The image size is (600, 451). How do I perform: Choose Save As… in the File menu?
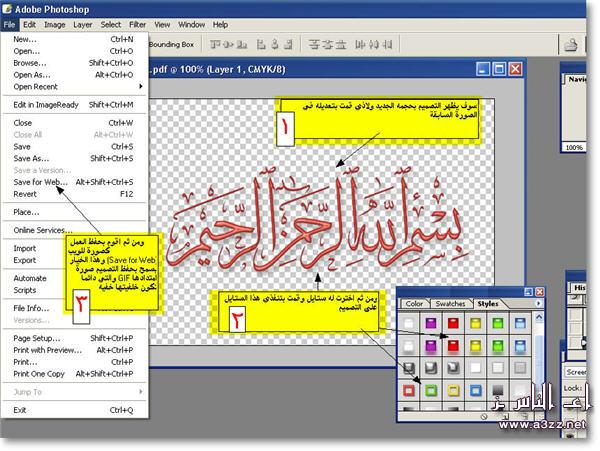[73, 158]
